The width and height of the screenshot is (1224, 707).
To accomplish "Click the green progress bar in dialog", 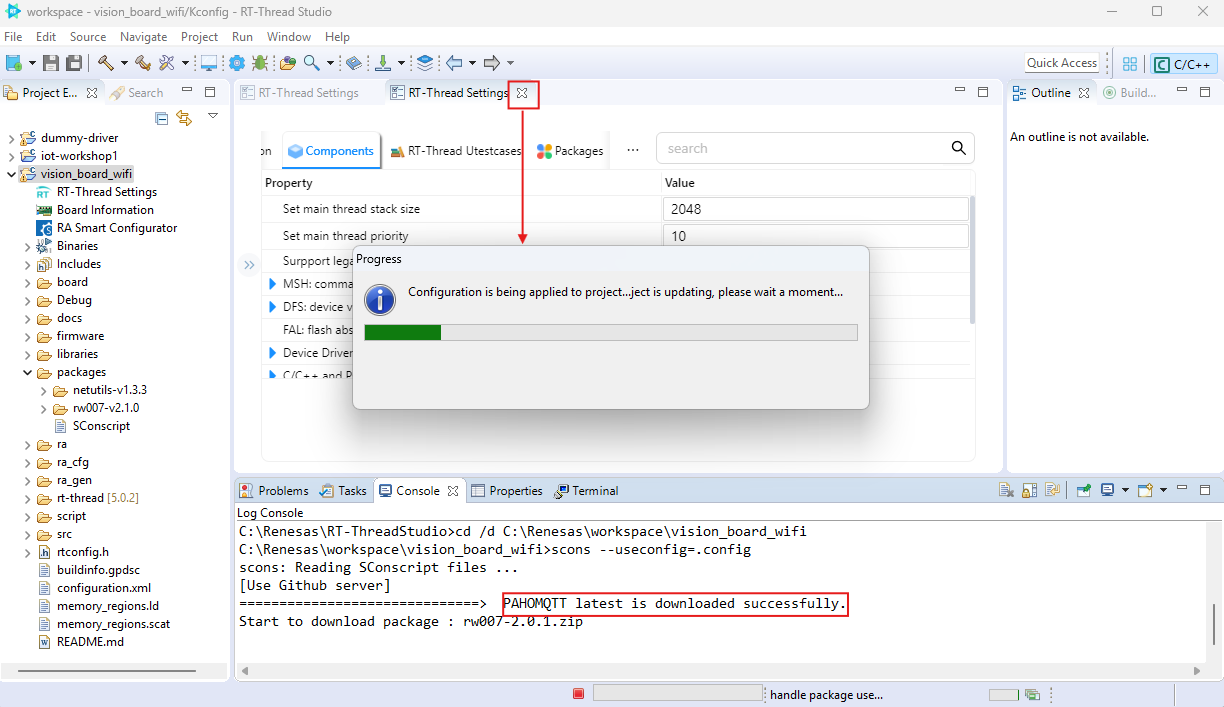I will pyautogui.click(x=403, y=332).
